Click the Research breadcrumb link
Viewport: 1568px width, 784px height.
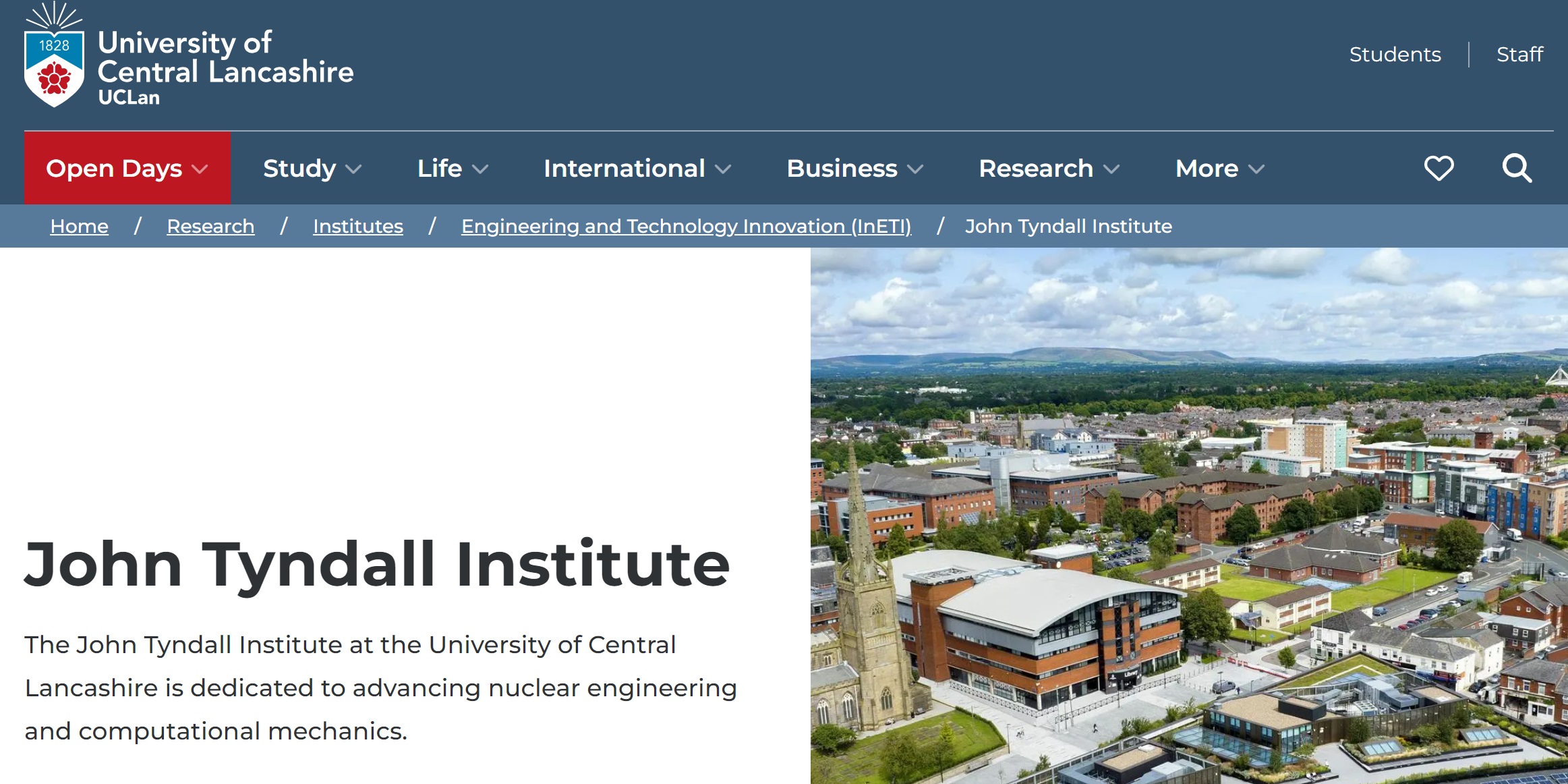pos(210,226)
